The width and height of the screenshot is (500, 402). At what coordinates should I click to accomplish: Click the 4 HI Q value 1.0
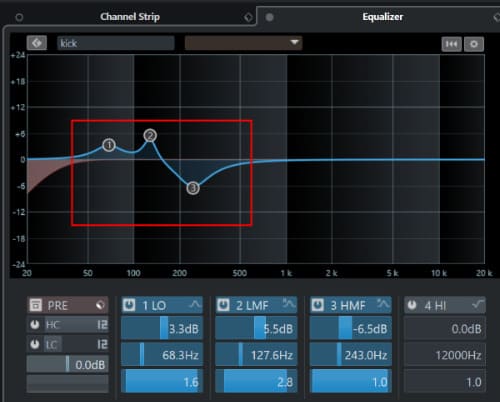coord(445,381)
